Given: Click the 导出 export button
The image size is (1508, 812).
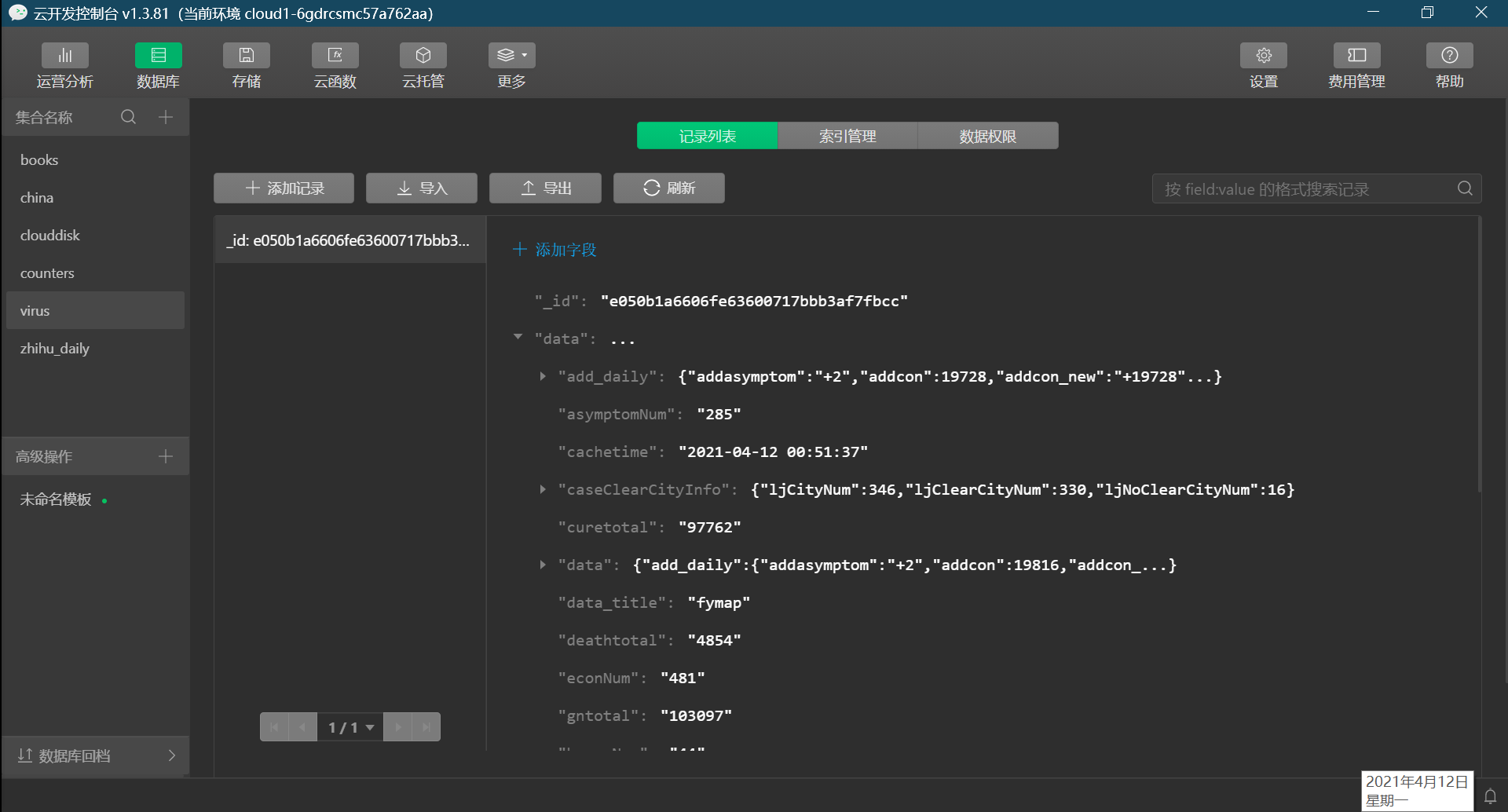Looking at the screenshot, I should click(545, 188).
